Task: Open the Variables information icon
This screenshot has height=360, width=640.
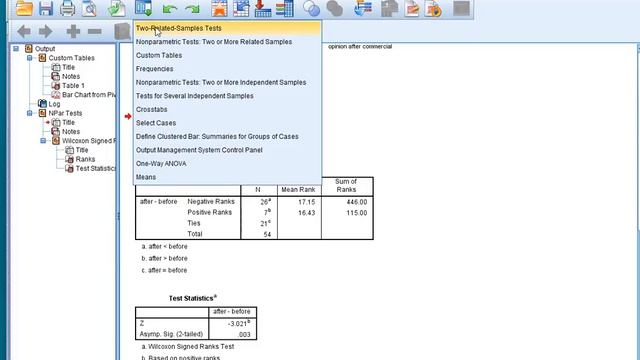Action: tap(284, 8)
